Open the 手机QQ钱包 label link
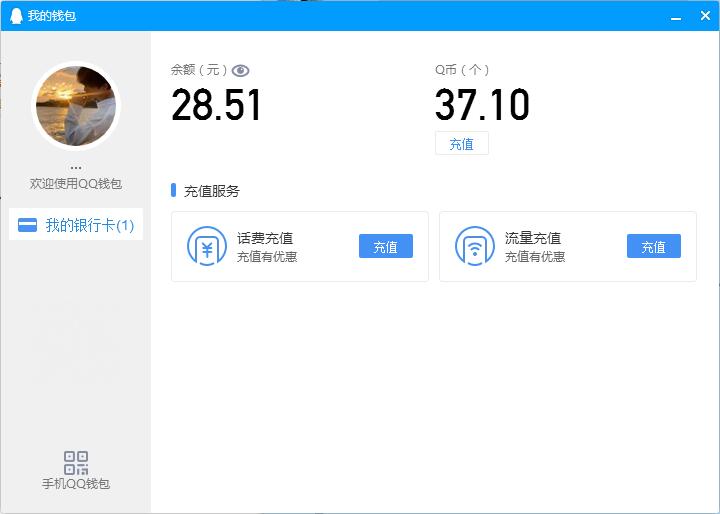 76,484
